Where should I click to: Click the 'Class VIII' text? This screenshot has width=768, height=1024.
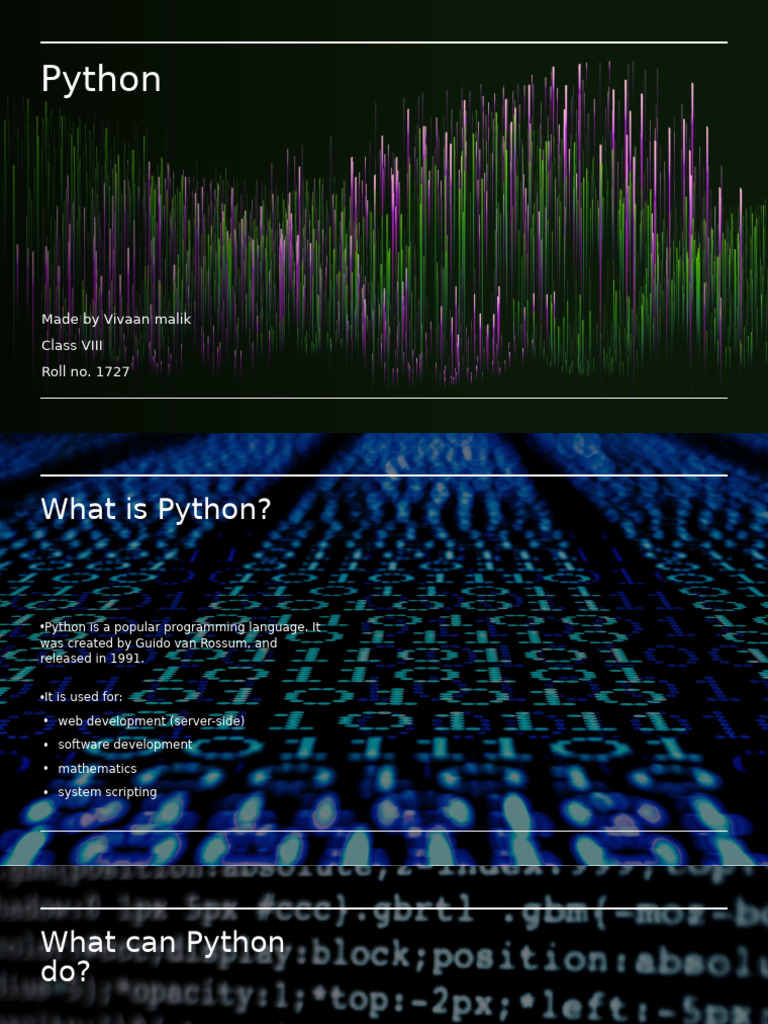tap(72, 345)
